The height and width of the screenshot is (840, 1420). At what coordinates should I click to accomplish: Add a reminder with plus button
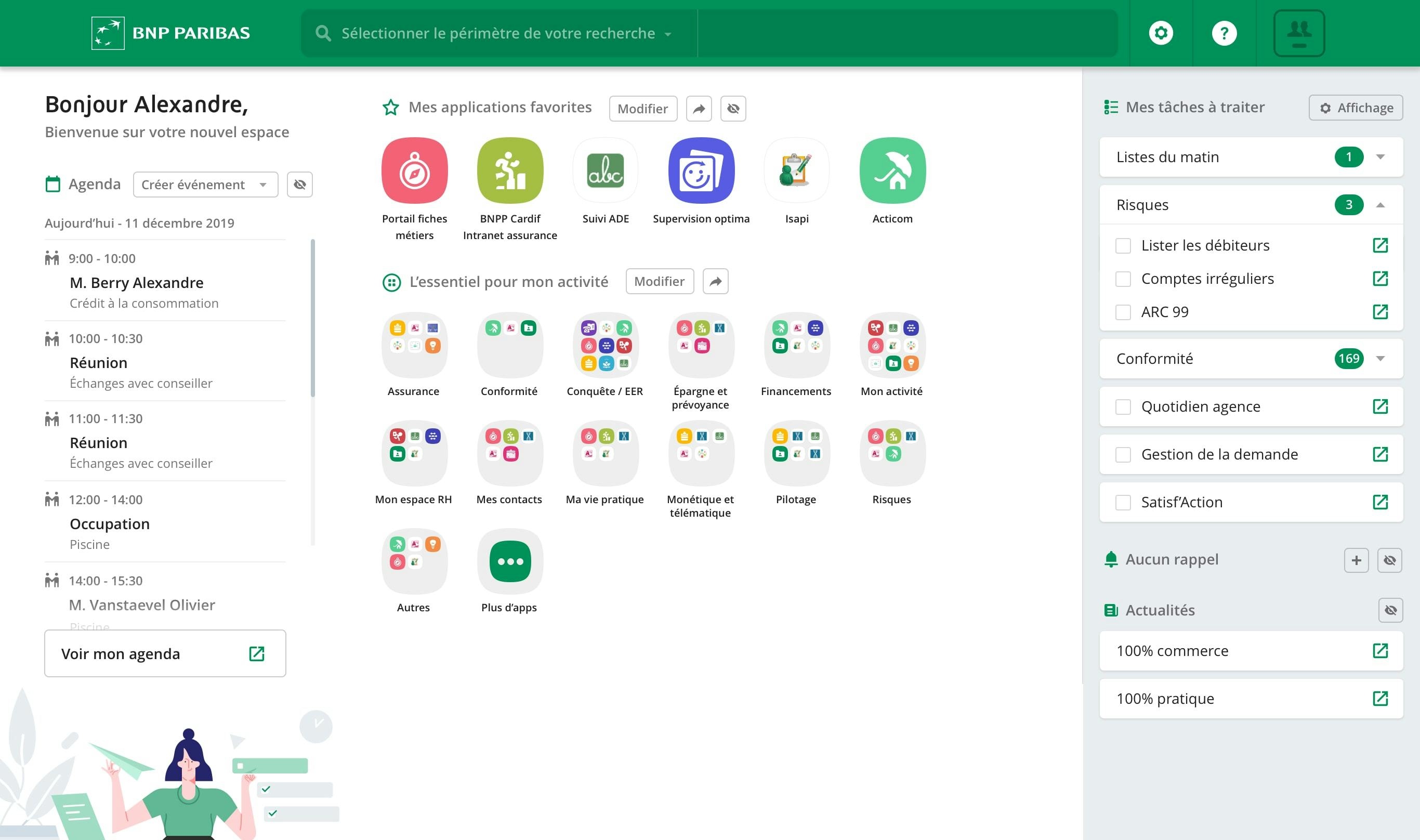pos(1356,560)
